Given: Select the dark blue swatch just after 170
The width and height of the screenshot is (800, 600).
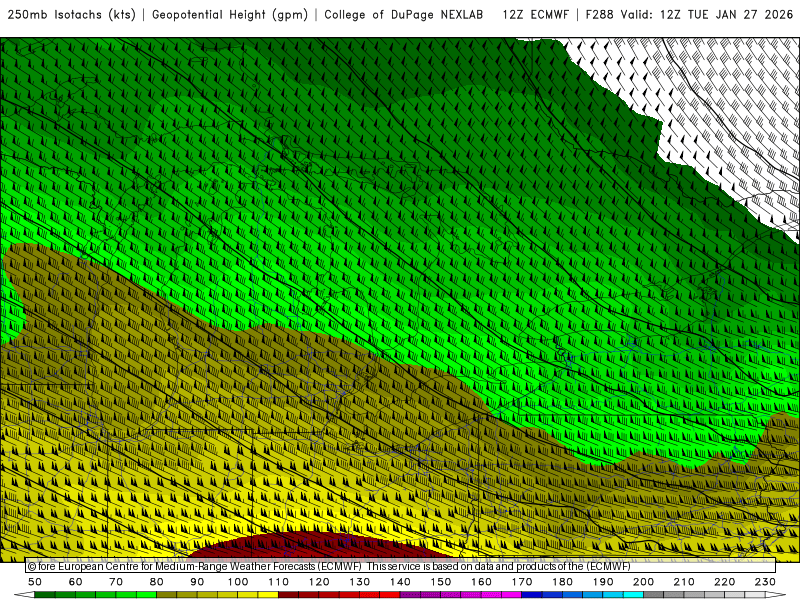Looking at the screenshot, I should tap(532, 594).
